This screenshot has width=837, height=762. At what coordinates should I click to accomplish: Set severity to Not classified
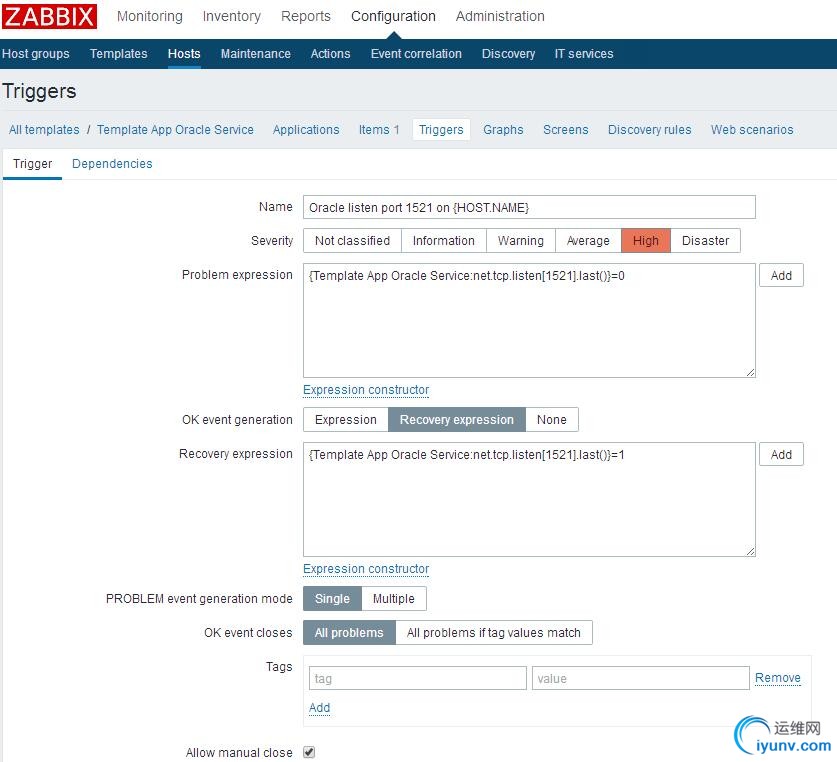(352, 241)
